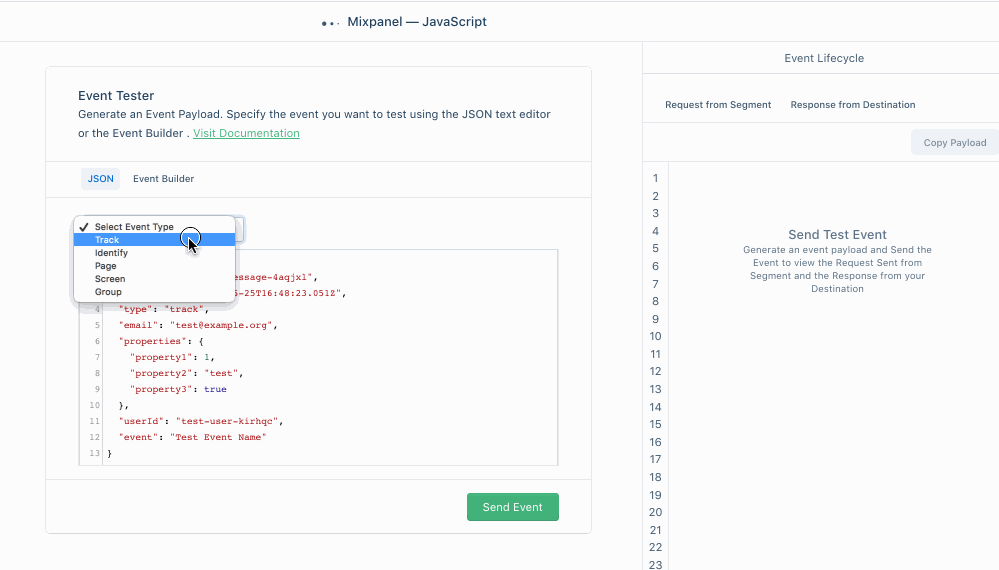This screenshot has height=570, width=999.
Task: Click line number 13 in editor gutter
Action: (94, 453)
